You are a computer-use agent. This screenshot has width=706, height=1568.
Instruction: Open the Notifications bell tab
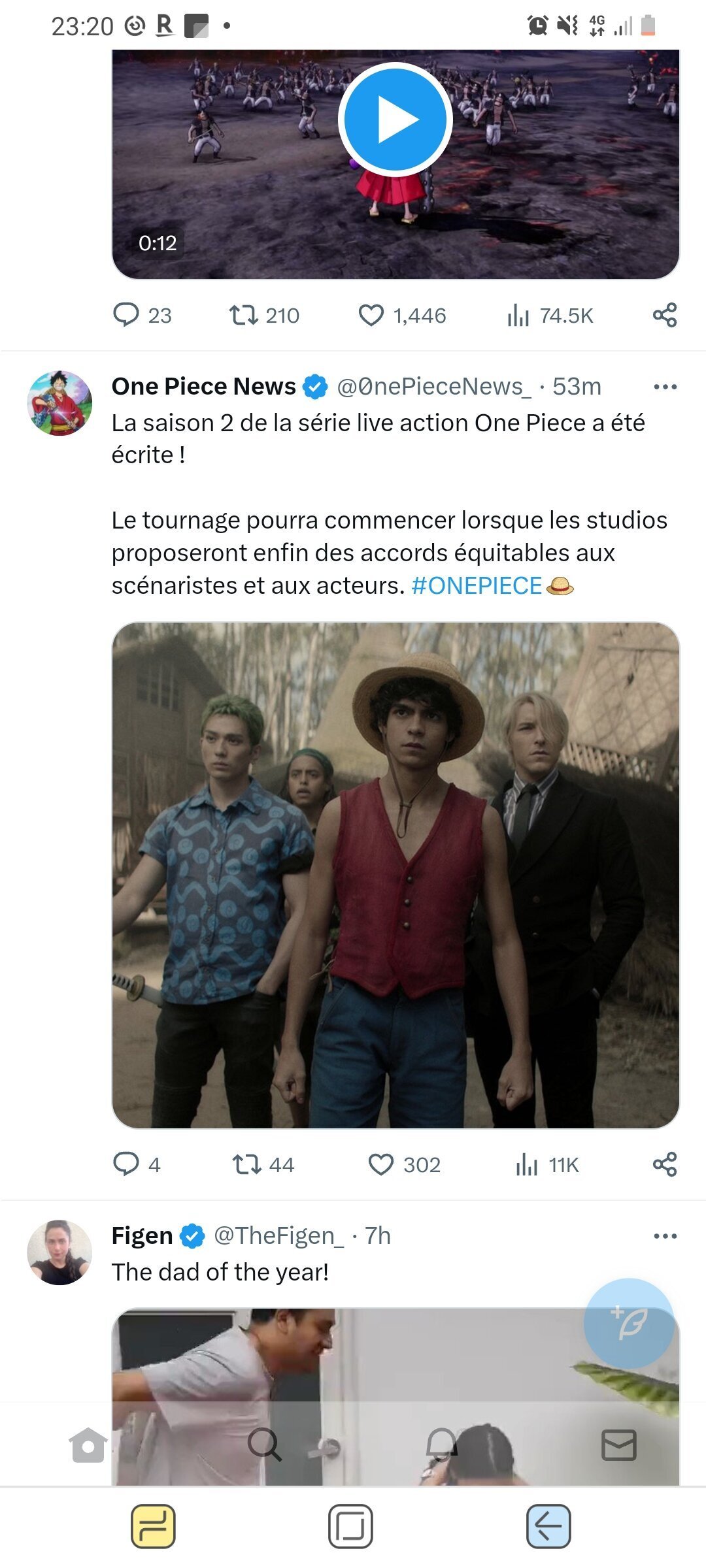click(x=441, y=1445)
